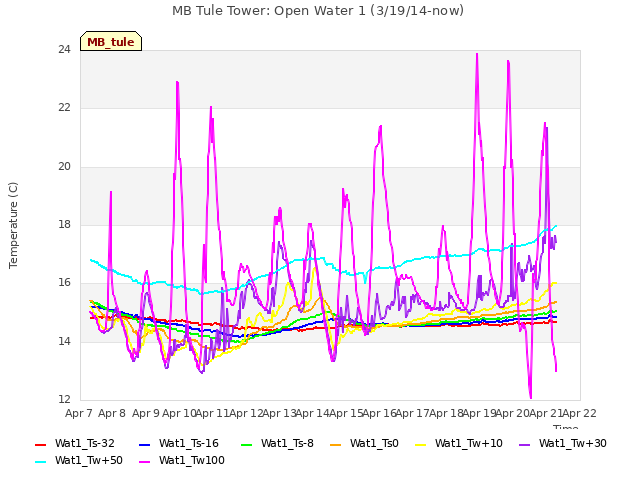This screenshot has width=640, height=480.
Task: Click the cyan Wat1_Tw+50 legend swatch
Action: click(41, 462)
